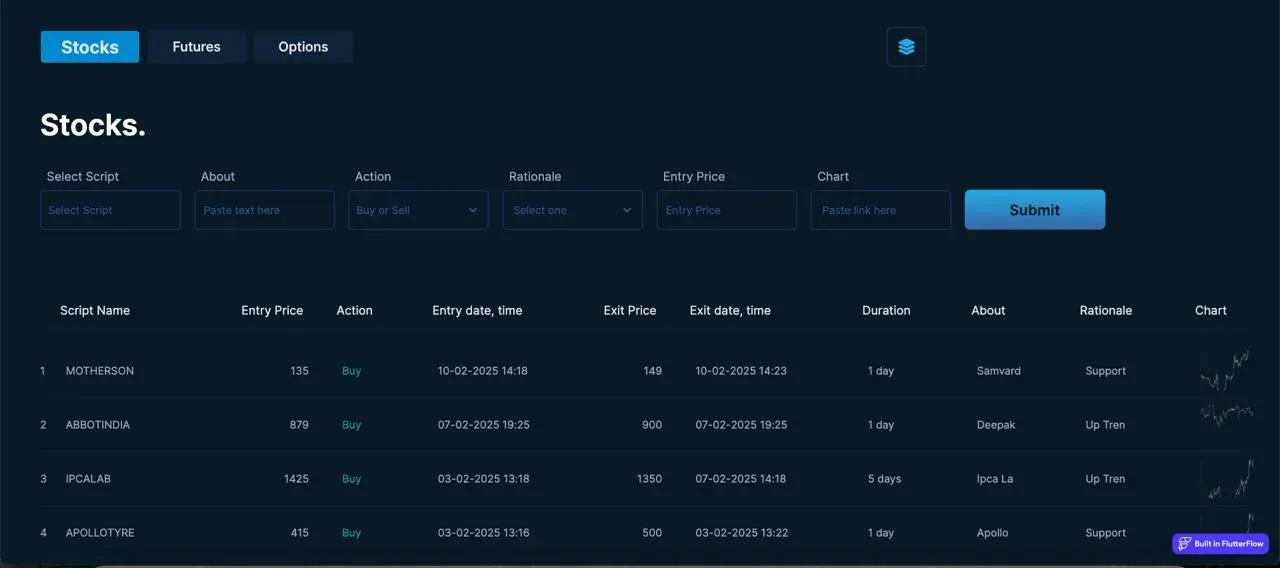Click exit date 10-02-2025 14:23

(x=741, y=371)
